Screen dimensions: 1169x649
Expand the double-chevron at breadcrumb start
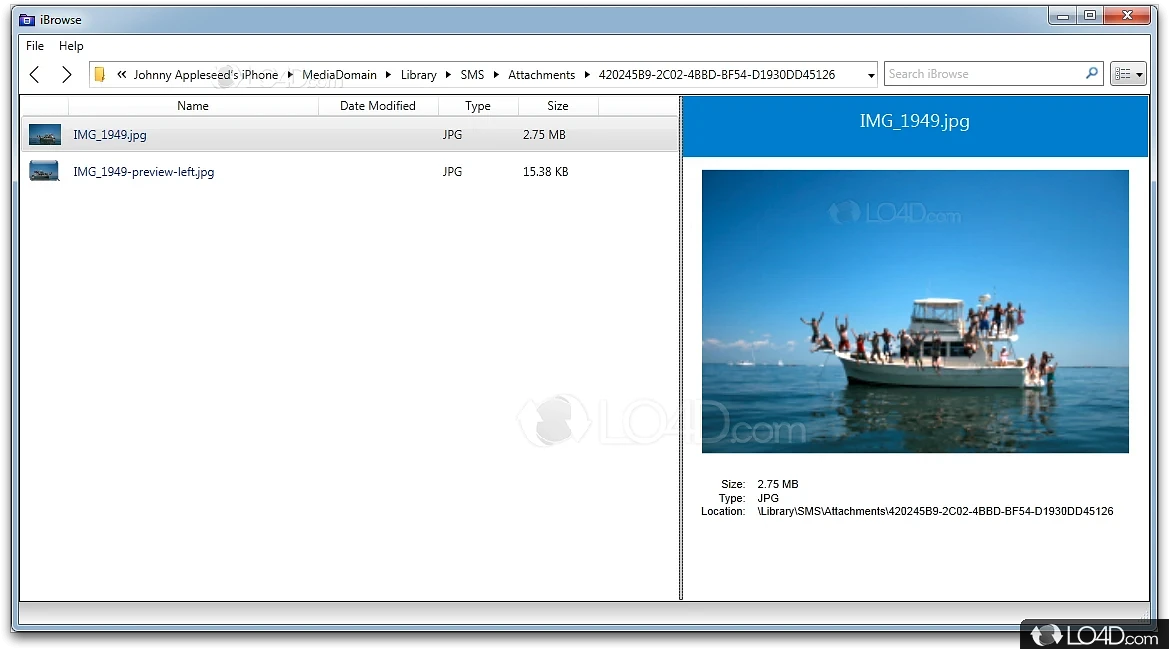120,74
